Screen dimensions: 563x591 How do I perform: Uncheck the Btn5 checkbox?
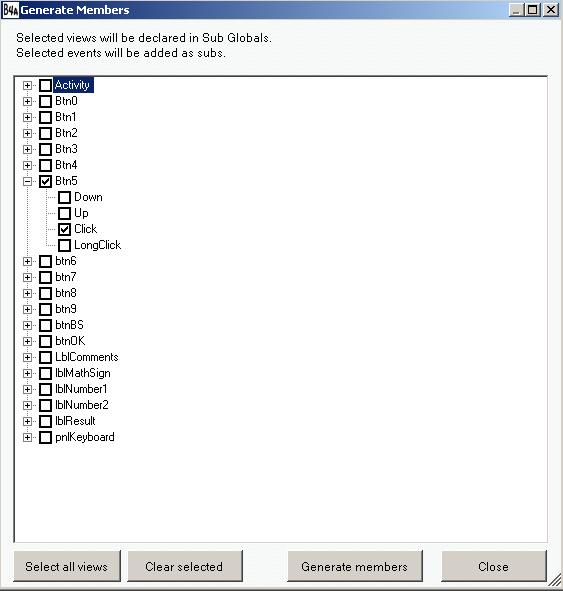46,182
